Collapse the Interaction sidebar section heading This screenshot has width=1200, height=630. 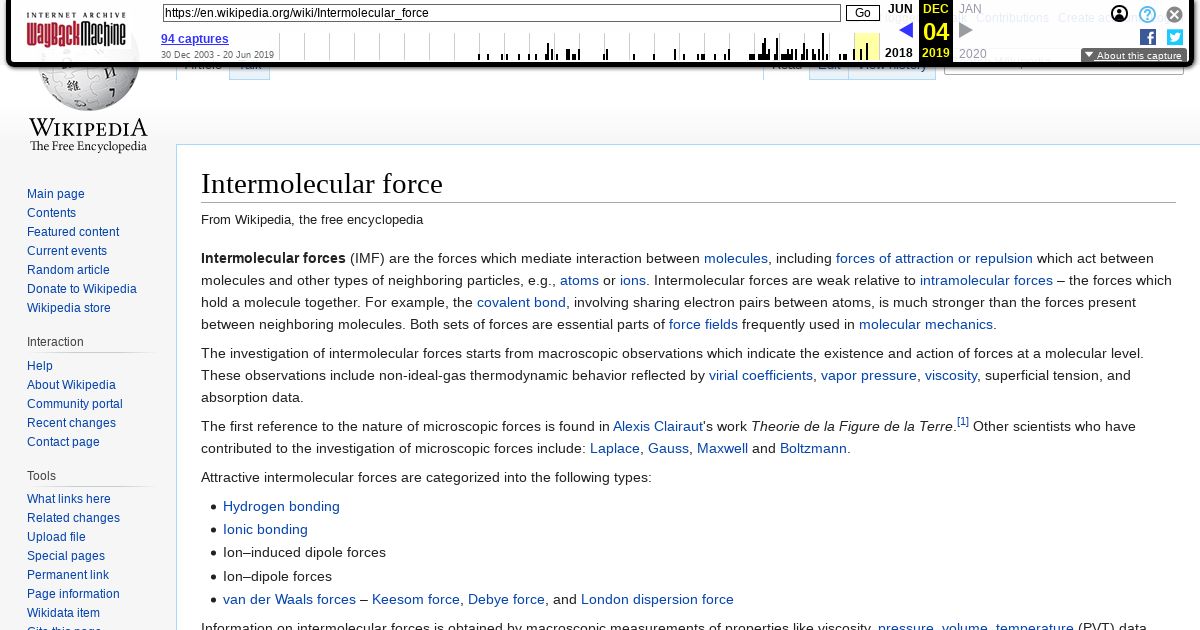click(55, 342)
